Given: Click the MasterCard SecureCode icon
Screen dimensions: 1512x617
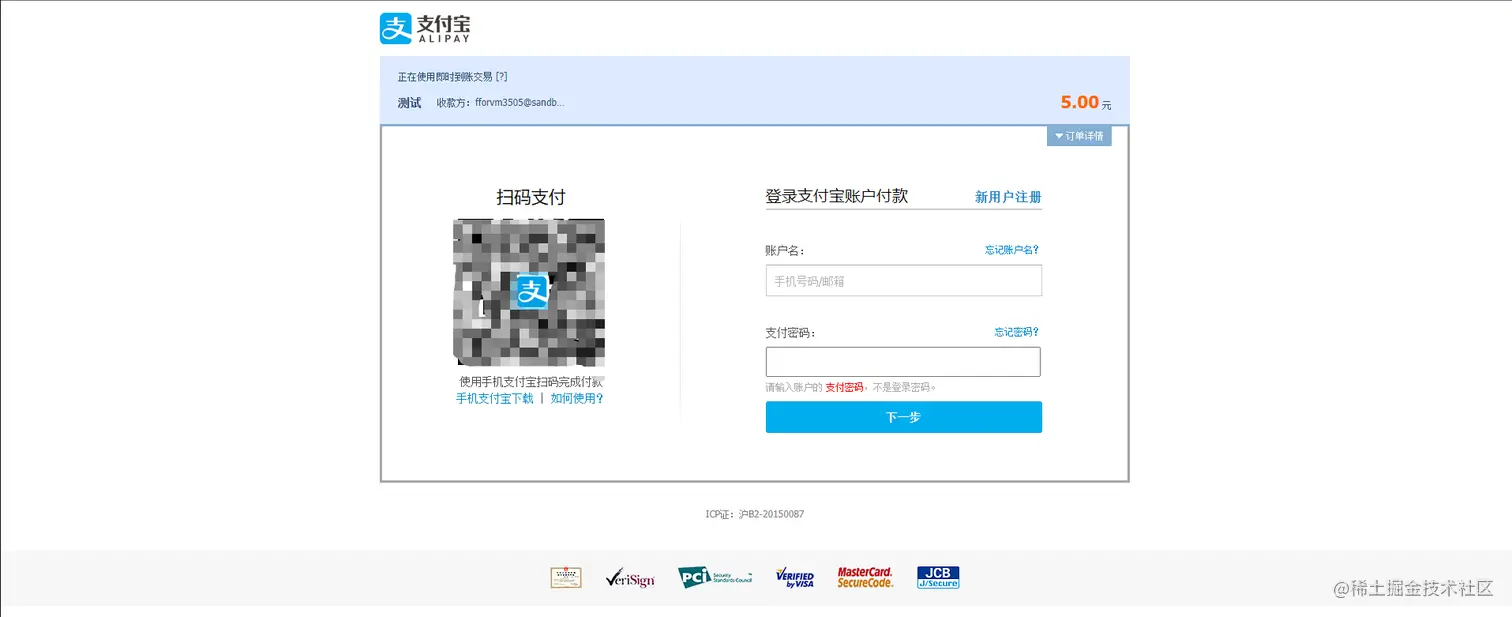Looking at the screenshot, I should pos(865,577).
